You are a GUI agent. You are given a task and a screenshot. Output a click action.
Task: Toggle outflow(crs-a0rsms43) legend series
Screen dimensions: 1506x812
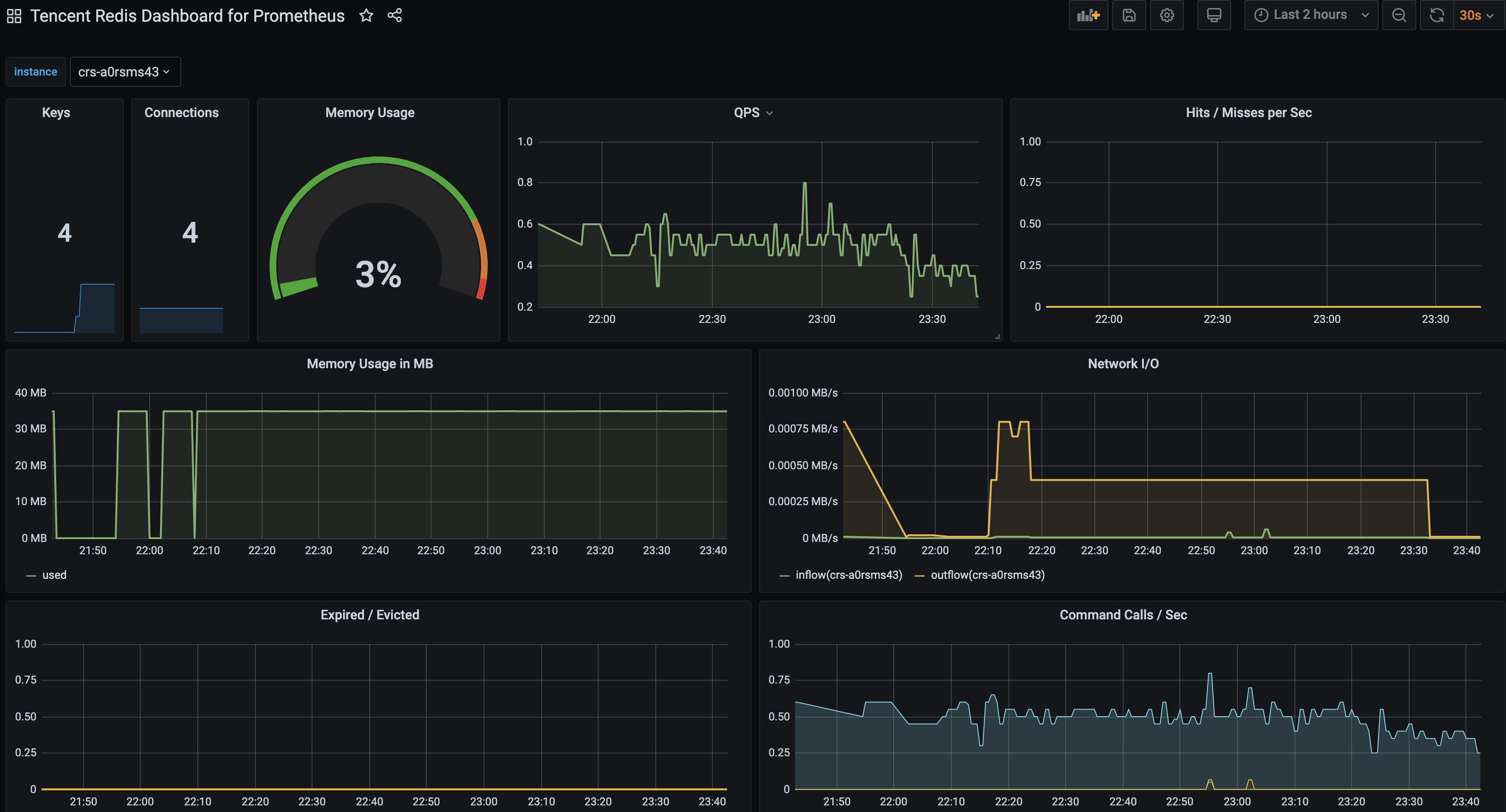pos(987,575)
